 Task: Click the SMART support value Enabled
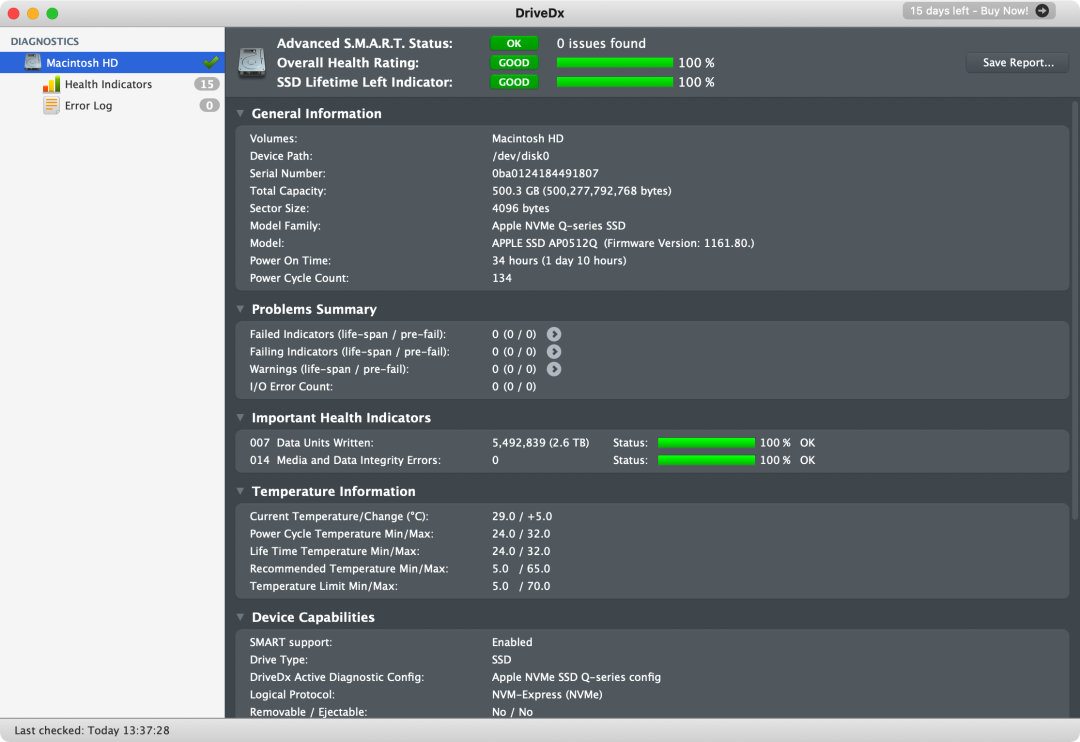pyautogui.click(x=512, y=642)
